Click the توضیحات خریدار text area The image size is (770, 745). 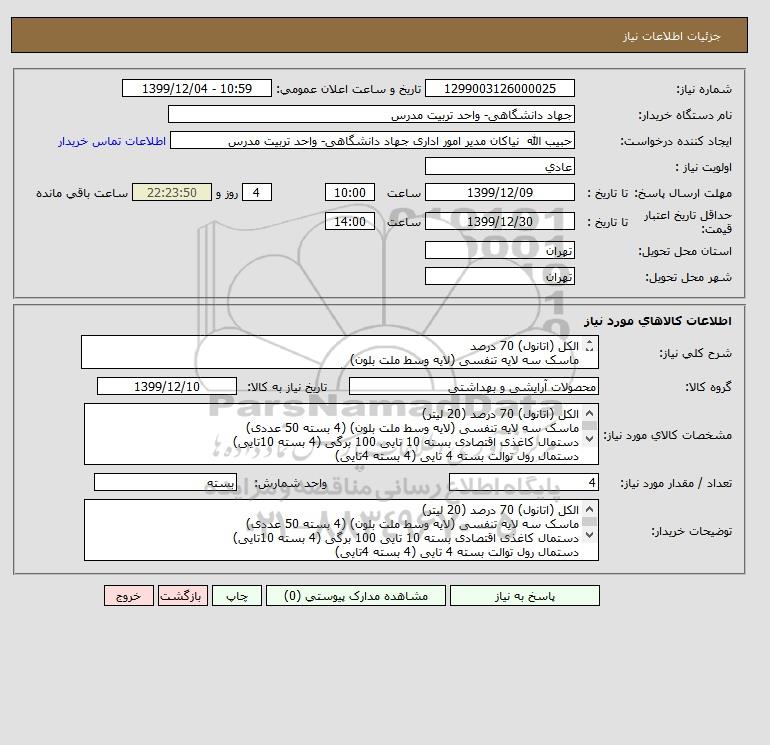click(341, 530)
